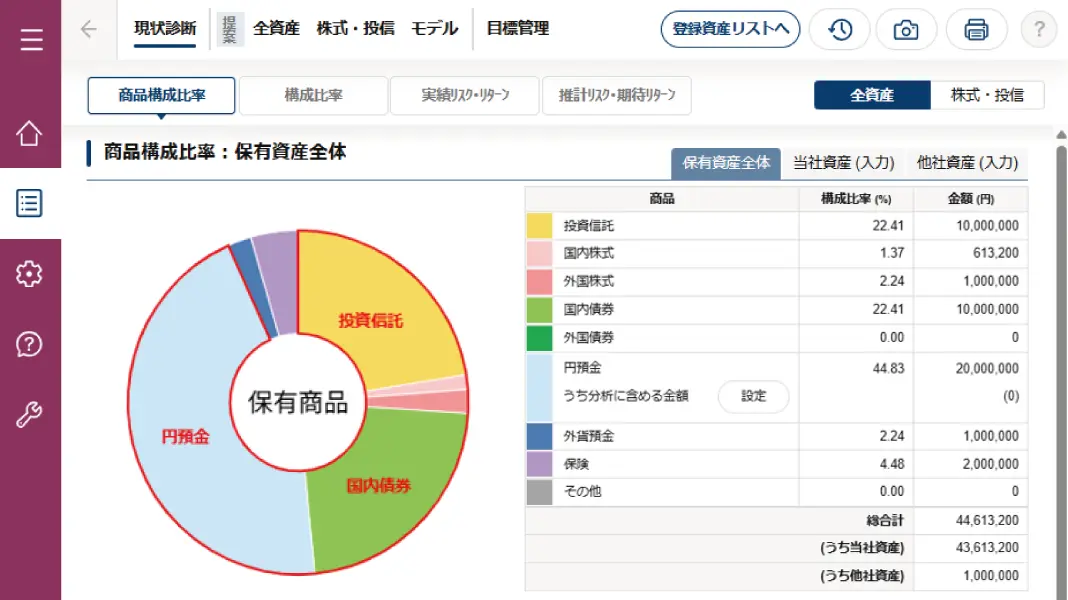
Task: Go back using the left arrow
Action: tap(89, 29)
